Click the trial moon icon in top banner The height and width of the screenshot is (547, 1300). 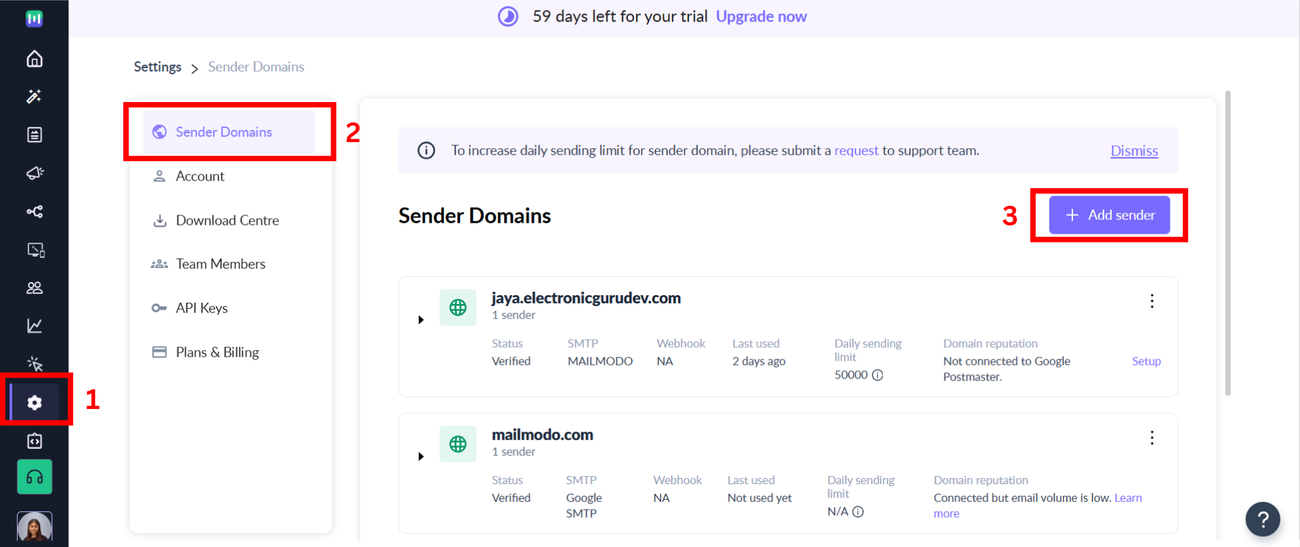(x=508, y=16)
